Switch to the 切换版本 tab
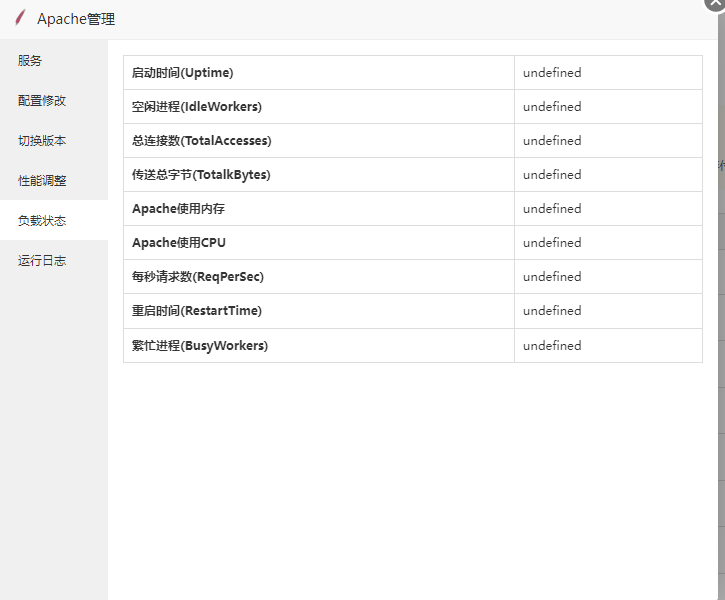Viewport: 725px width, 600px height. click(54, 141)
